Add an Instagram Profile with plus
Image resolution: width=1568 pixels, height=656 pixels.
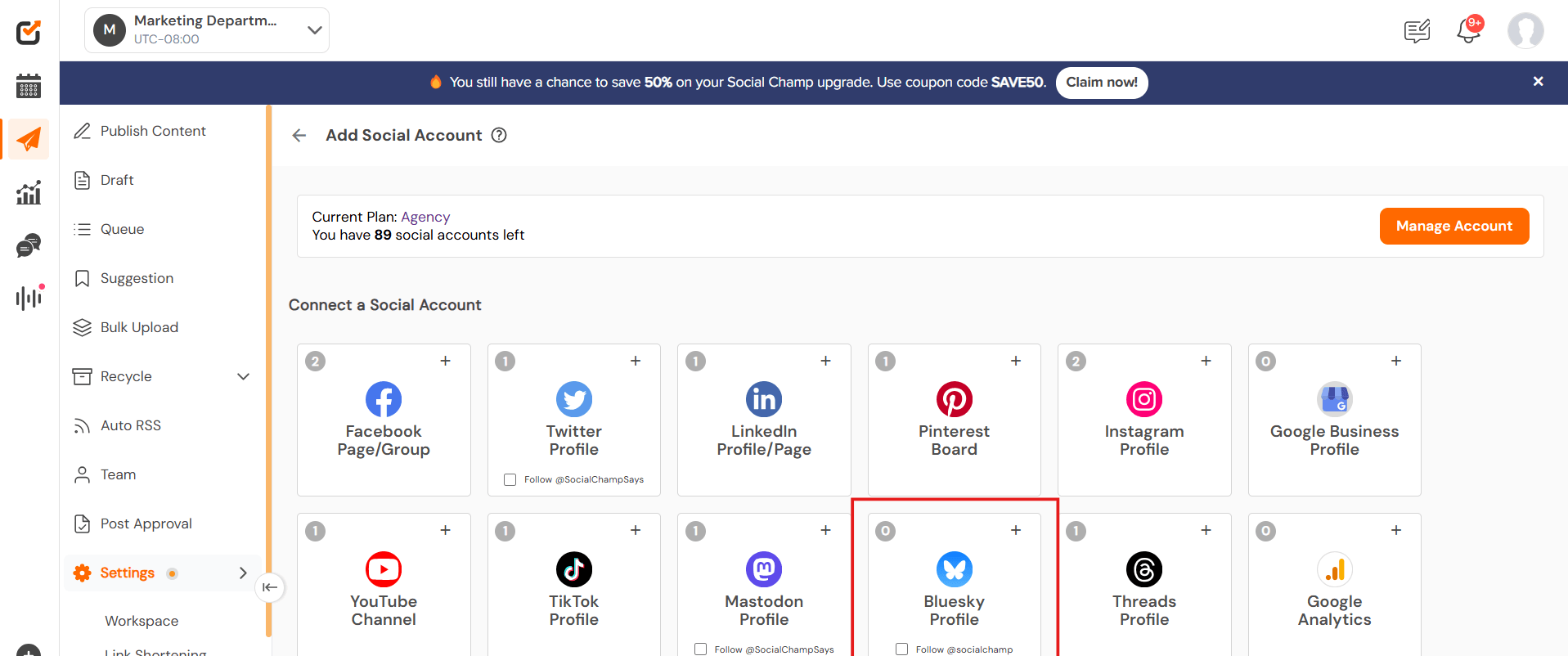pyautogui.click(x=1206, y=361)
